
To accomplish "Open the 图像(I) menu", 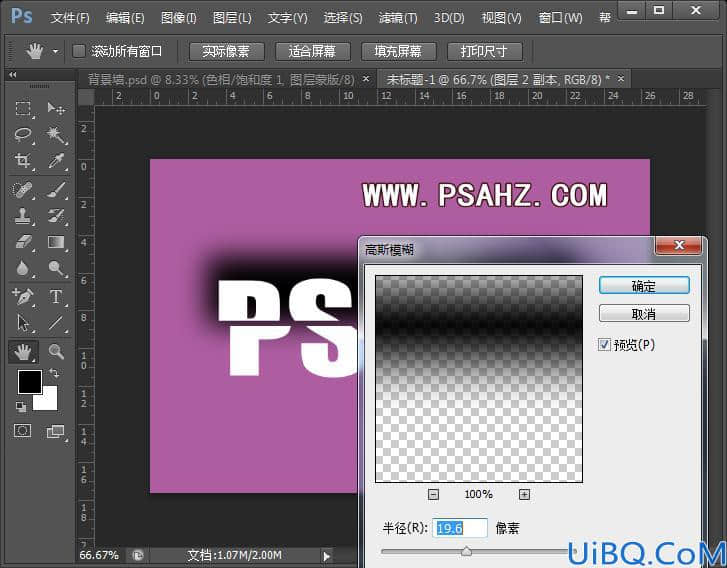I will pyautogui.click(x=179, y=18).
